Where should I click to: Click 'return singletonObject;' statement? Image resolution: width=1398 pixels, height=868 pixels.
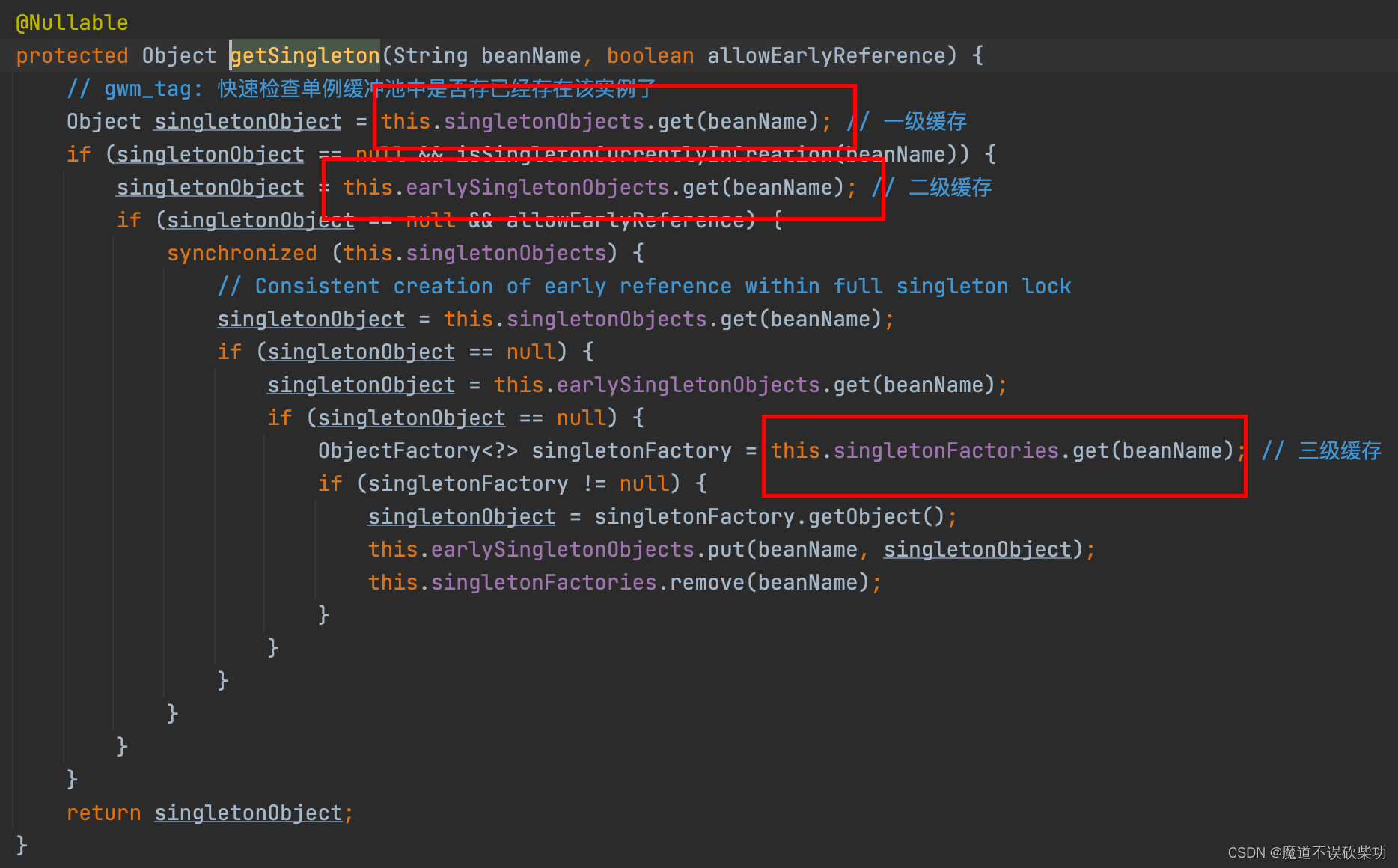[x=210, y=813]
